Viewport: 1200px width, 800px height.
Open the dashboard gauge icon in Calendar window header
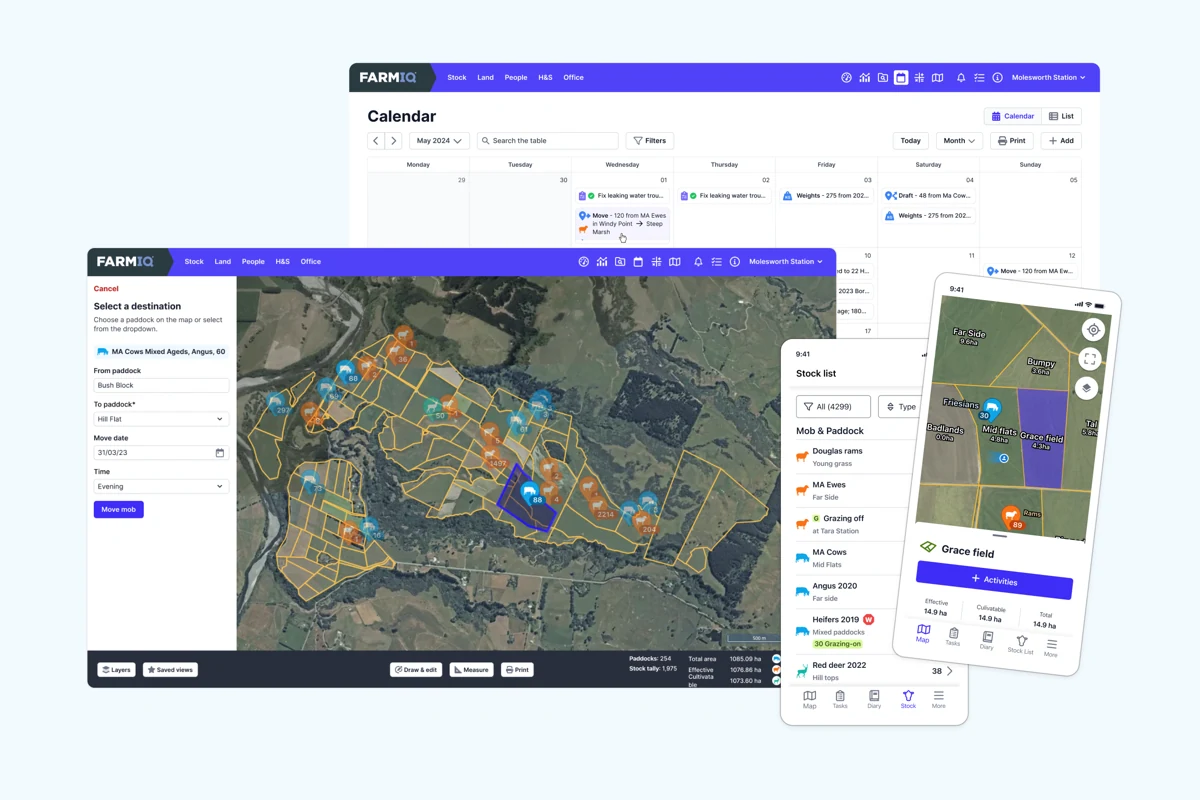click(847, 78)
